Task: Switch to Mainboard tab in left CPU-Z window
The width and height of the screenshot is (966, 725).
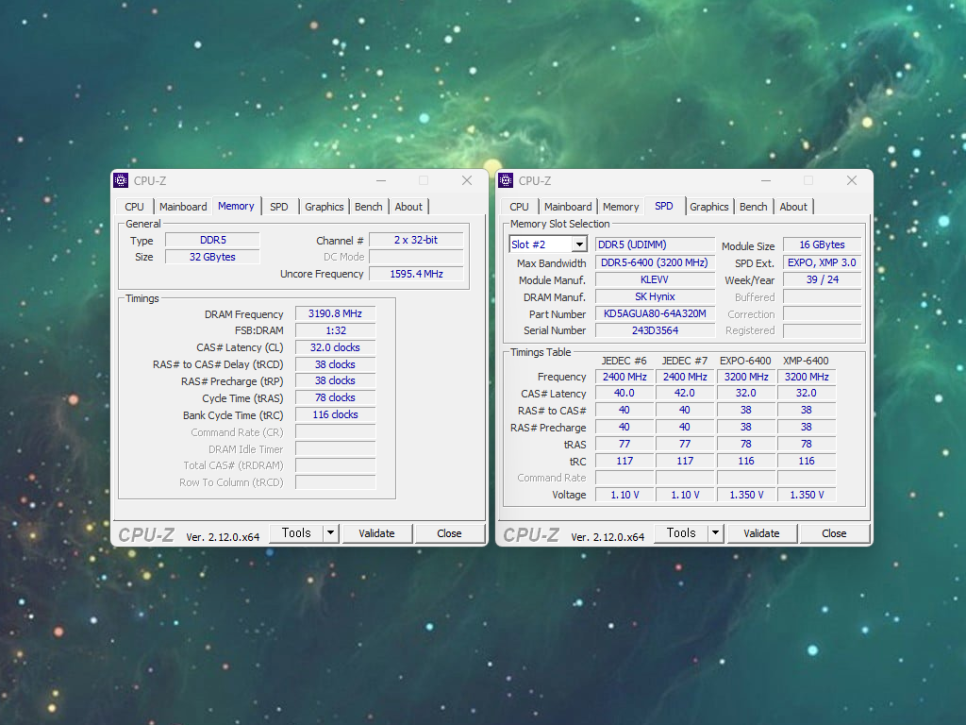Action: coord(183,207)
